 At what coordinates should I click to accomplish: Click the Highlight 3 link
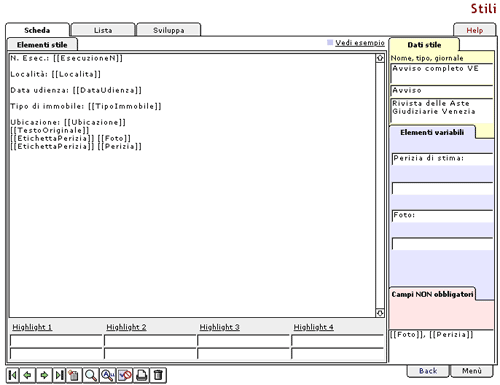pyautogui.click(x=220, y=327)
